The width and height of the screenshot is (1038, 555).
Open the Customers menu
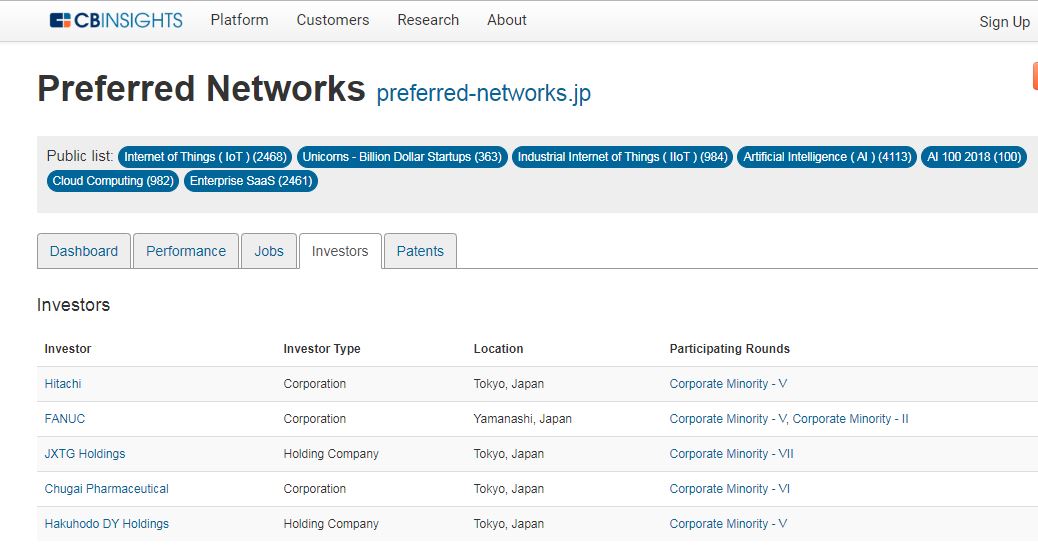point(333,20)
